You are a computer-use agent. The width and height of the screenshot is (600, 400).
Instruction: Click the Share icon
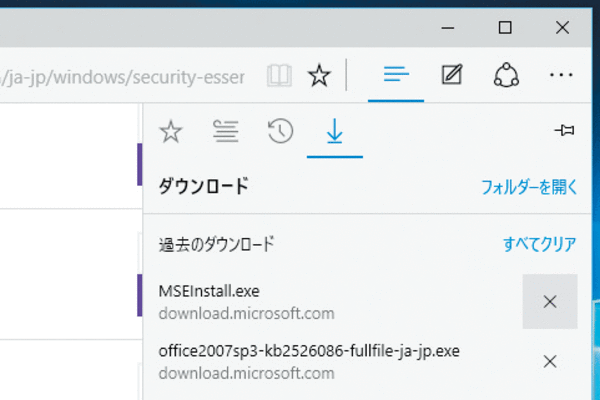click(x=506, y=75)
